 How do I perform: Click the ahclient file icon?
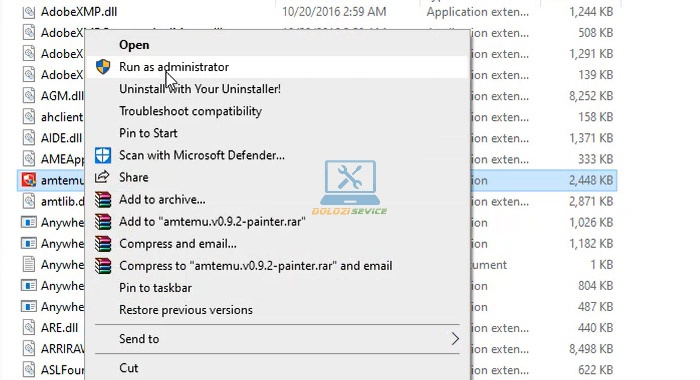click(x=29, y=117)
